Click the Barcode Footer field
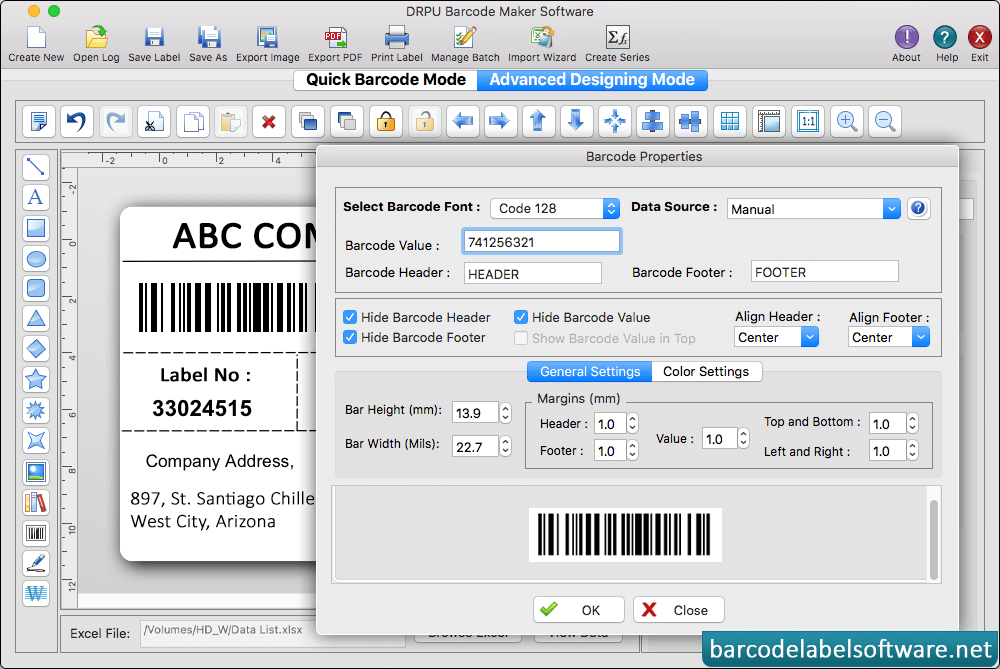1000x669 pixels. click(824, 271)
